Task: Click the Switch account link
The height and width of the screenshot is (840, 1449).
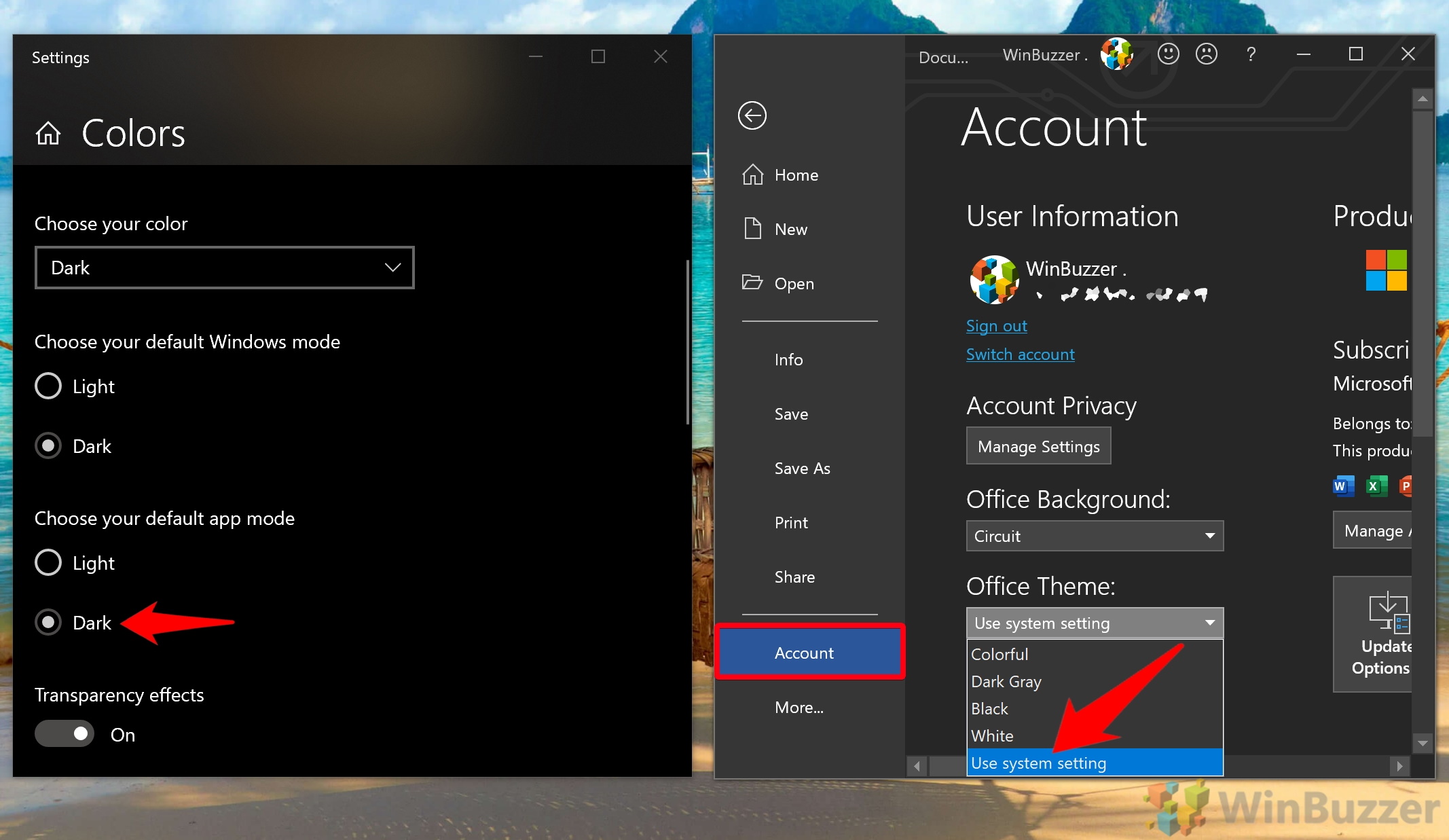Action: point(1020,354)
